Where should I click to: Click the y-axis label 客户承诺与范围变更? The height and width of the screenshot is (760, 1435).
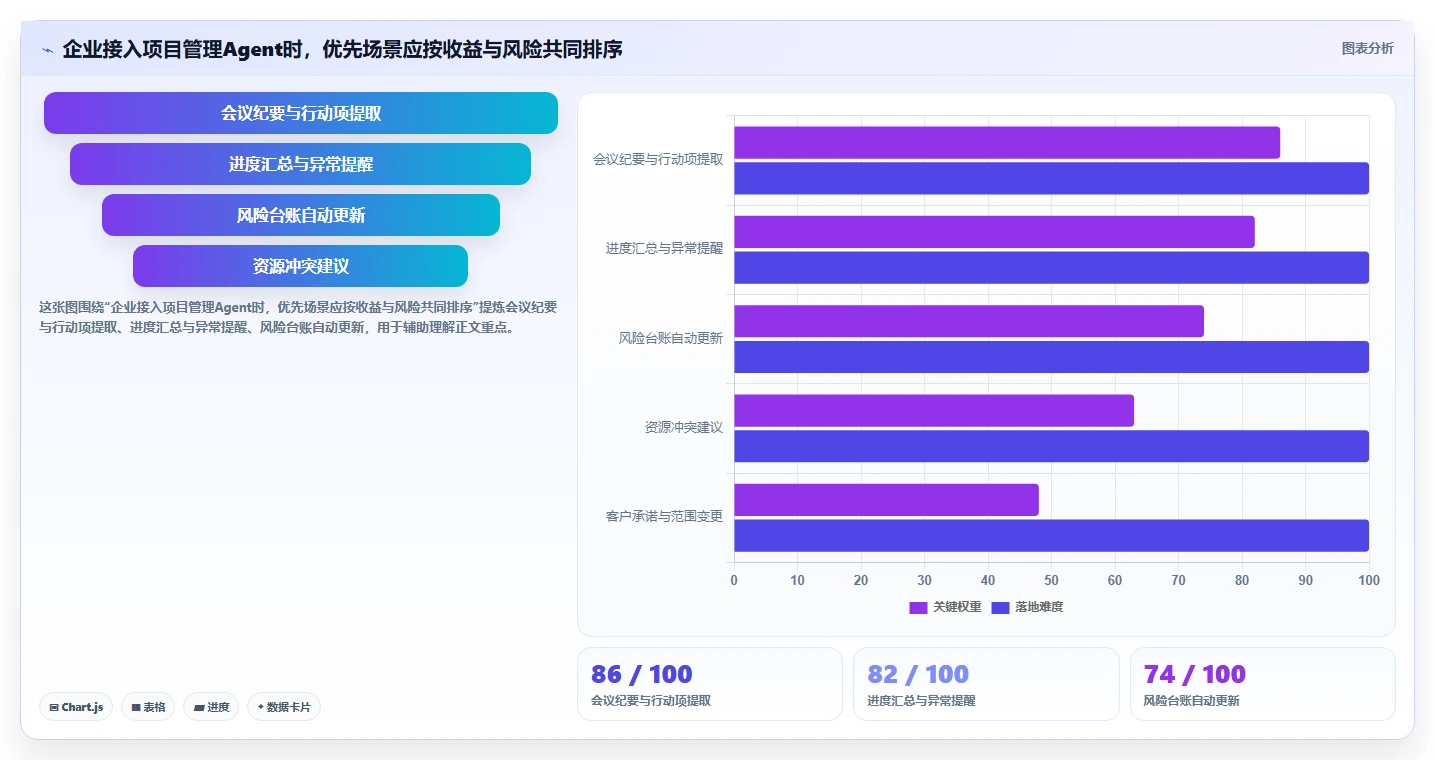click(x=664, y=516)
